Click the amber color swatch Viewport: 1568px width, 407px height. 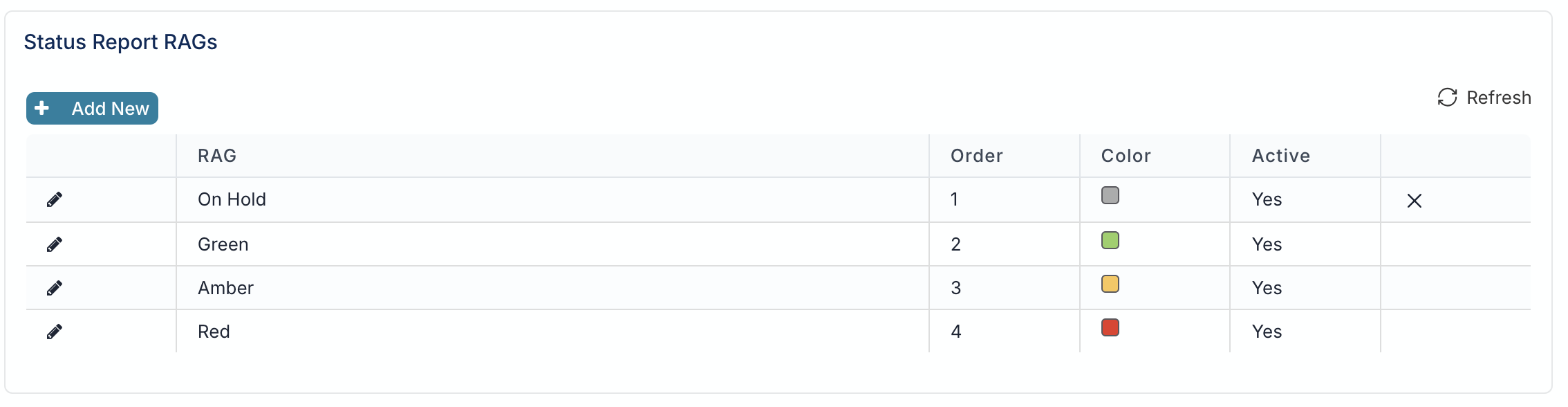pos(1110,284)
